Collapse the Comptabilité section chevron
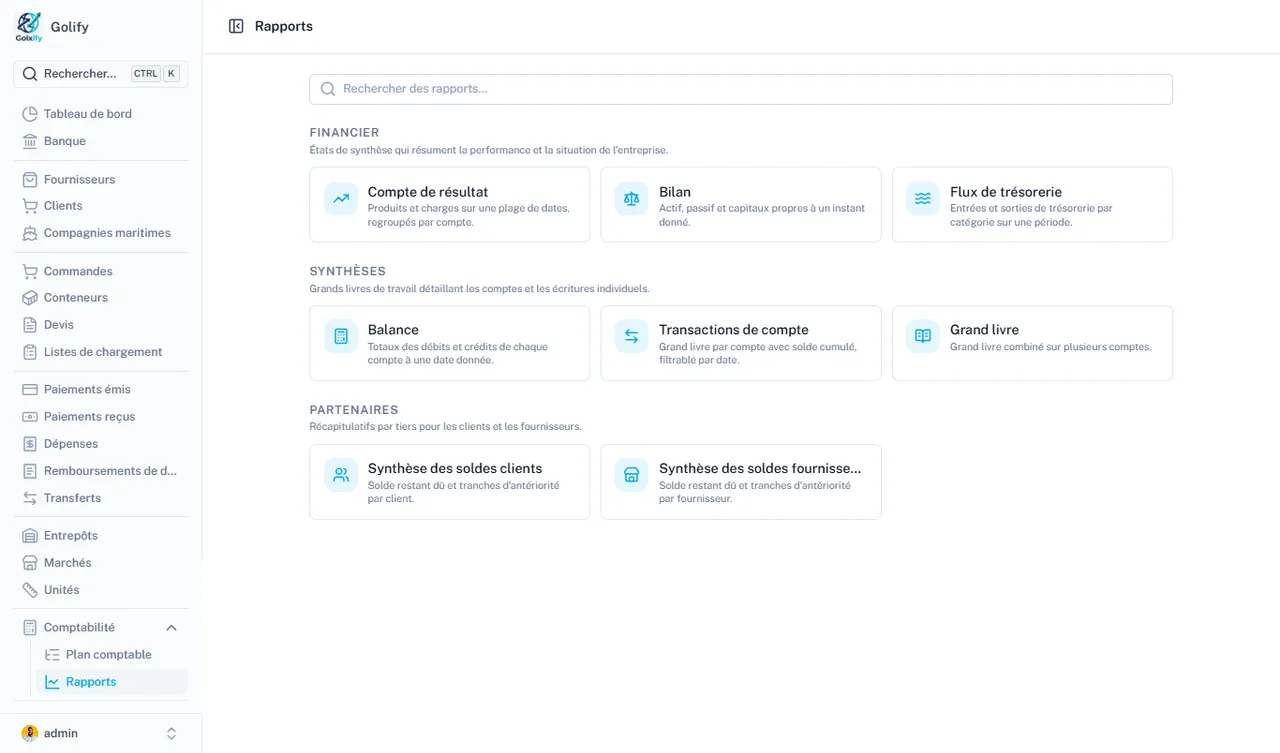This screenshot has height=753, width=1280. coord(171,628)
